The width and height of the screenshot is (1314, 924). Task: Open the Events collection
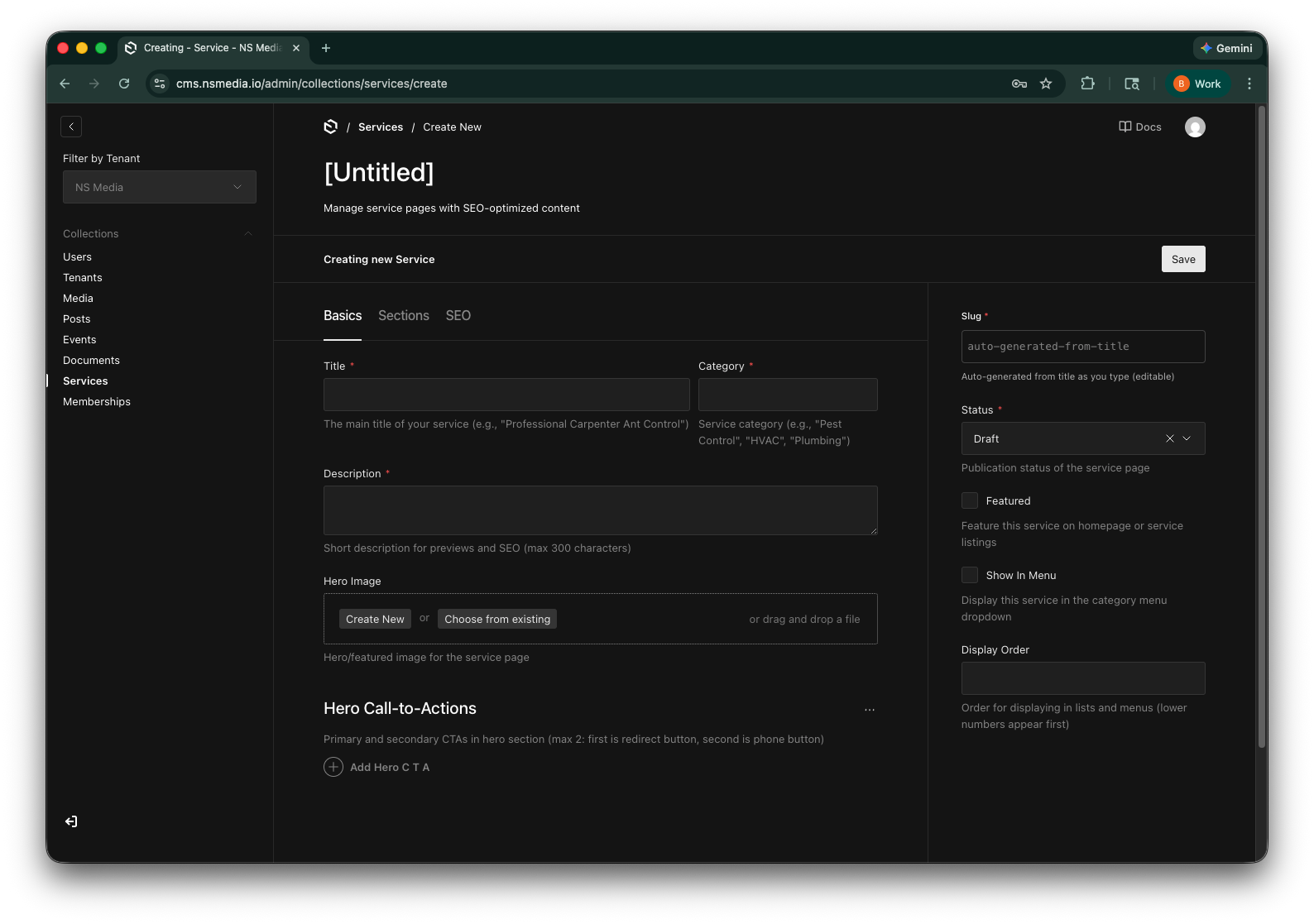tap(79, 340)
